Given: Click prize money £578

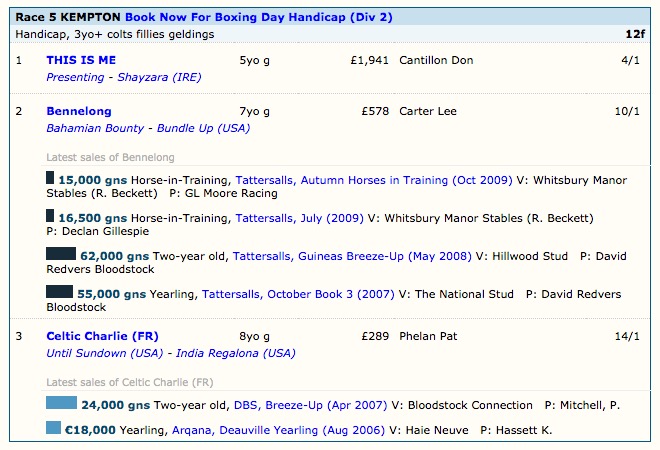Looking at the screenshot, I should click(375, 111).
